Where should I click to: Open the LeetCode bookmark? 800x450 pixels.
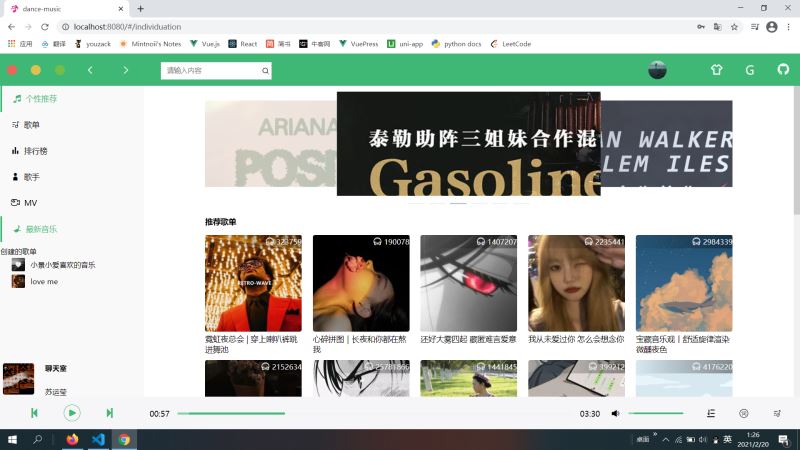(x=511, y=44)
